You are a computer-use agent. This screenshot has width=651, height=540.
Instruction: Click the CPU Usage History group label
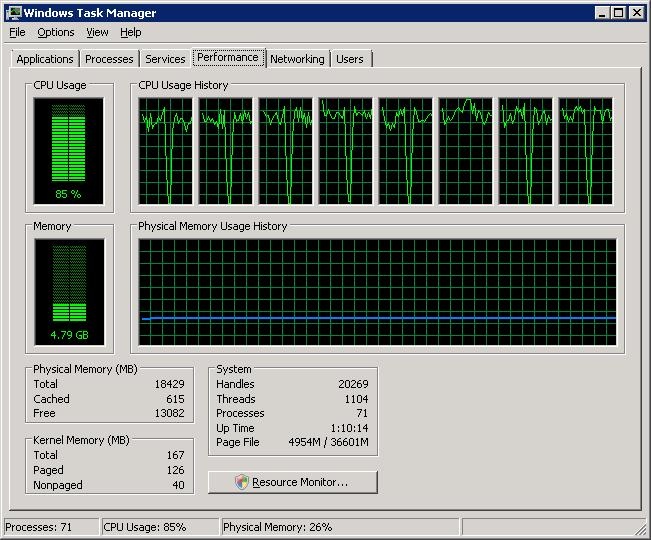coord(183,85)
